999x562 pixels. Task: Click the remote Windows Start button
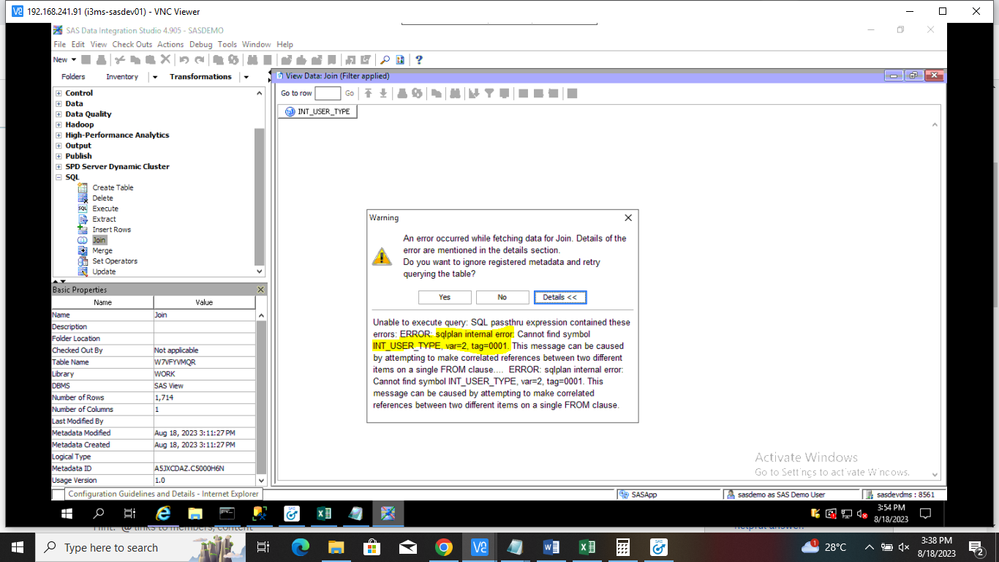tap(67, 514)
